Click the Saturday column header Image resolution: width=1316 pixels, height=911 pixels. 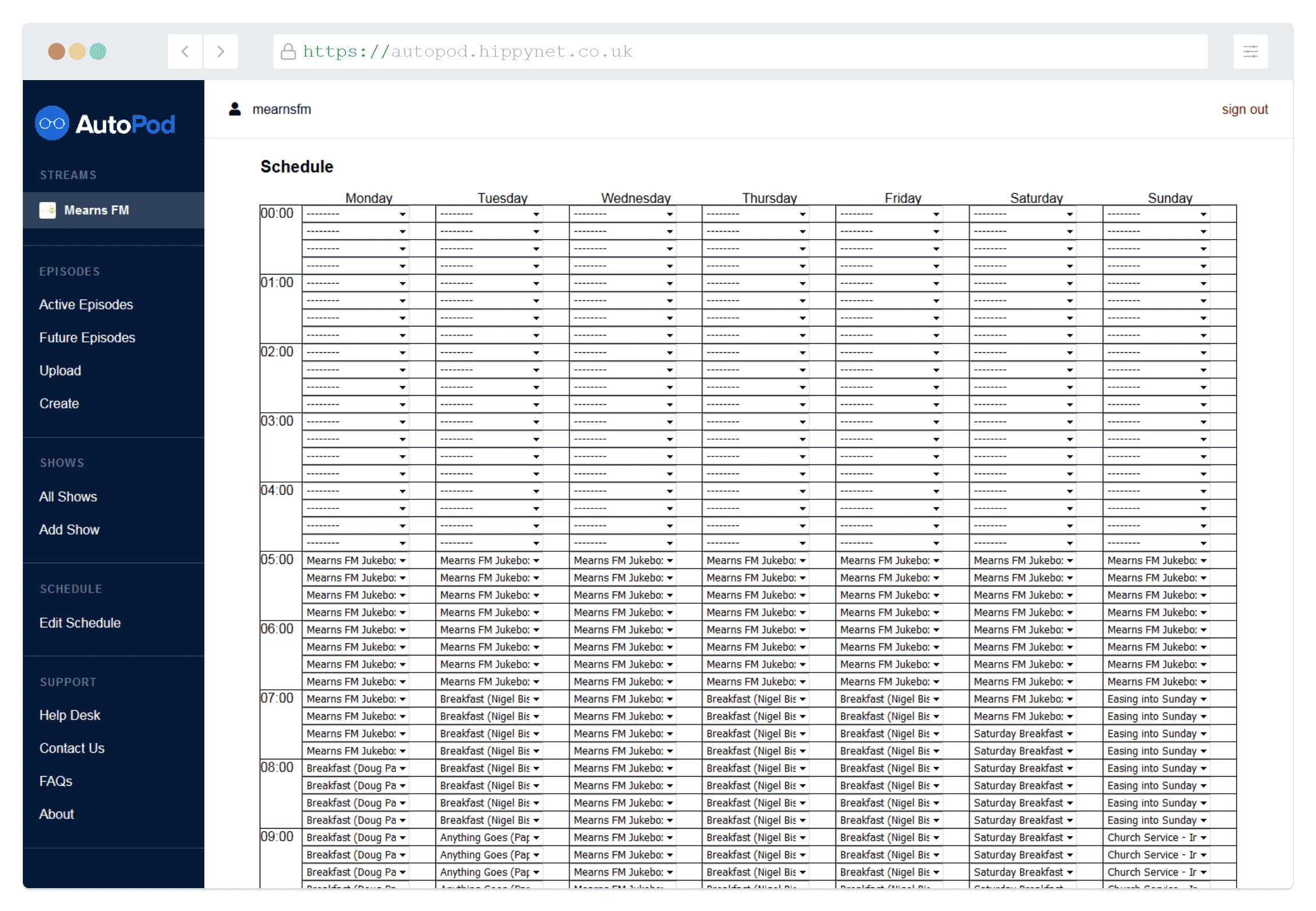[x=1036, y=198]
